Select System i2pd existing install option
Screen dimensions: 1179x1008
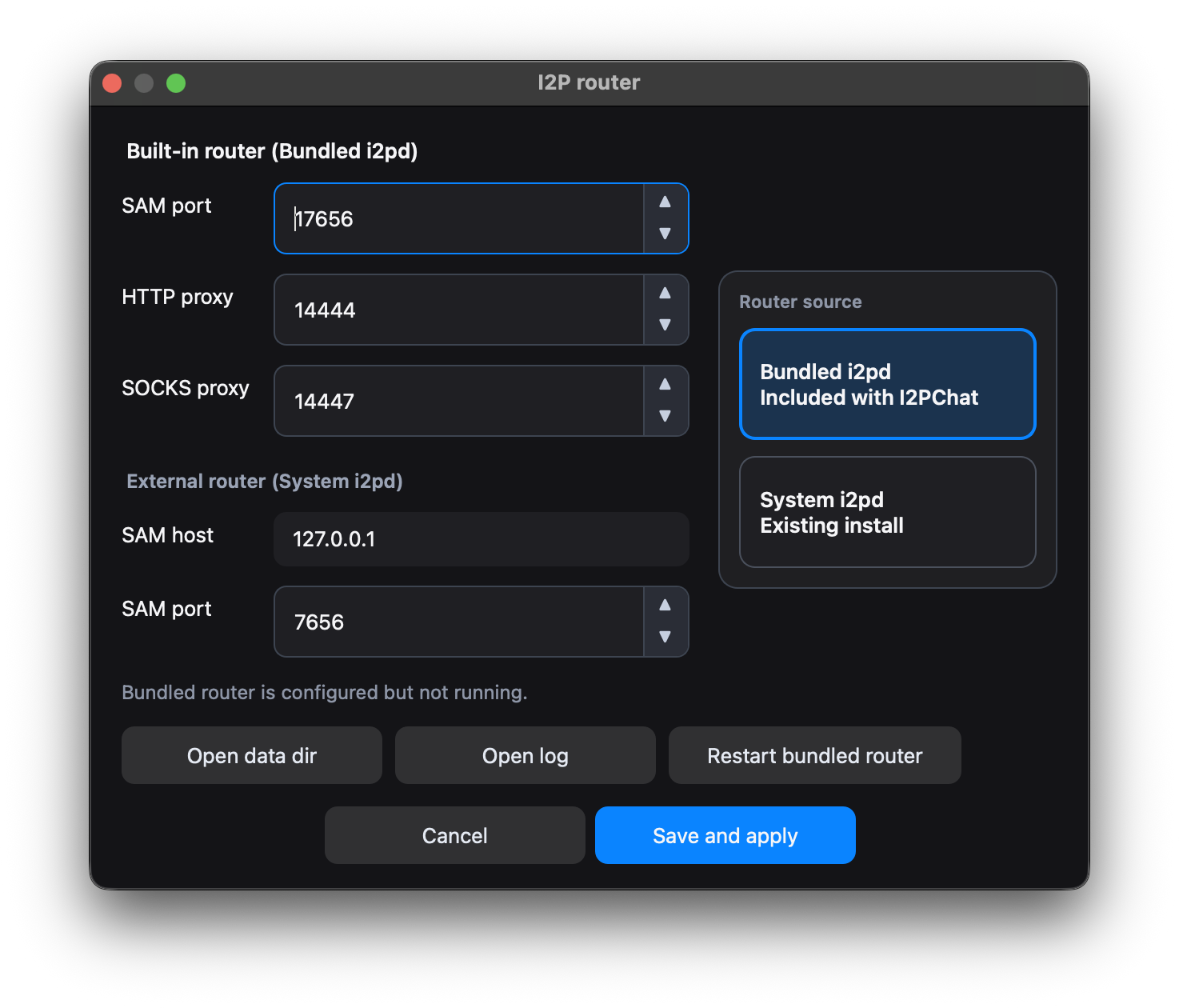tap(888, 512)
